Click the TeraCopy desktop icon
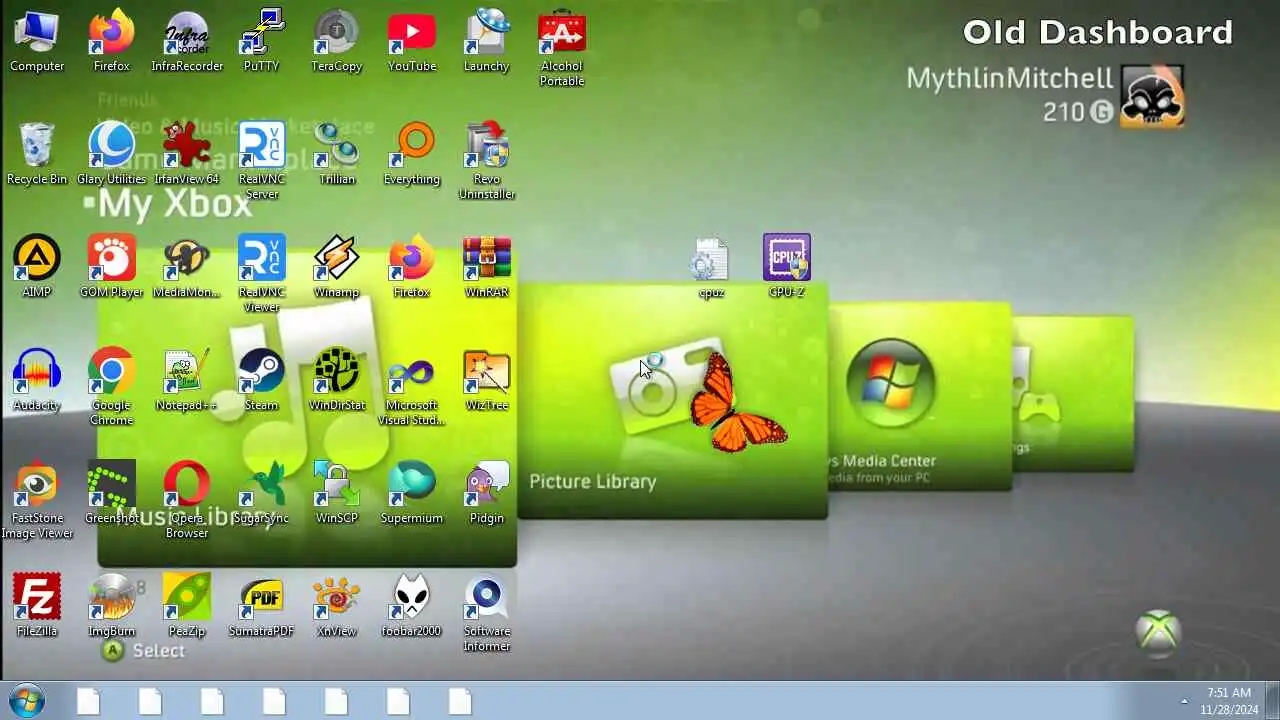Viewport: 1280px width, 720px height. coord(337,42)
